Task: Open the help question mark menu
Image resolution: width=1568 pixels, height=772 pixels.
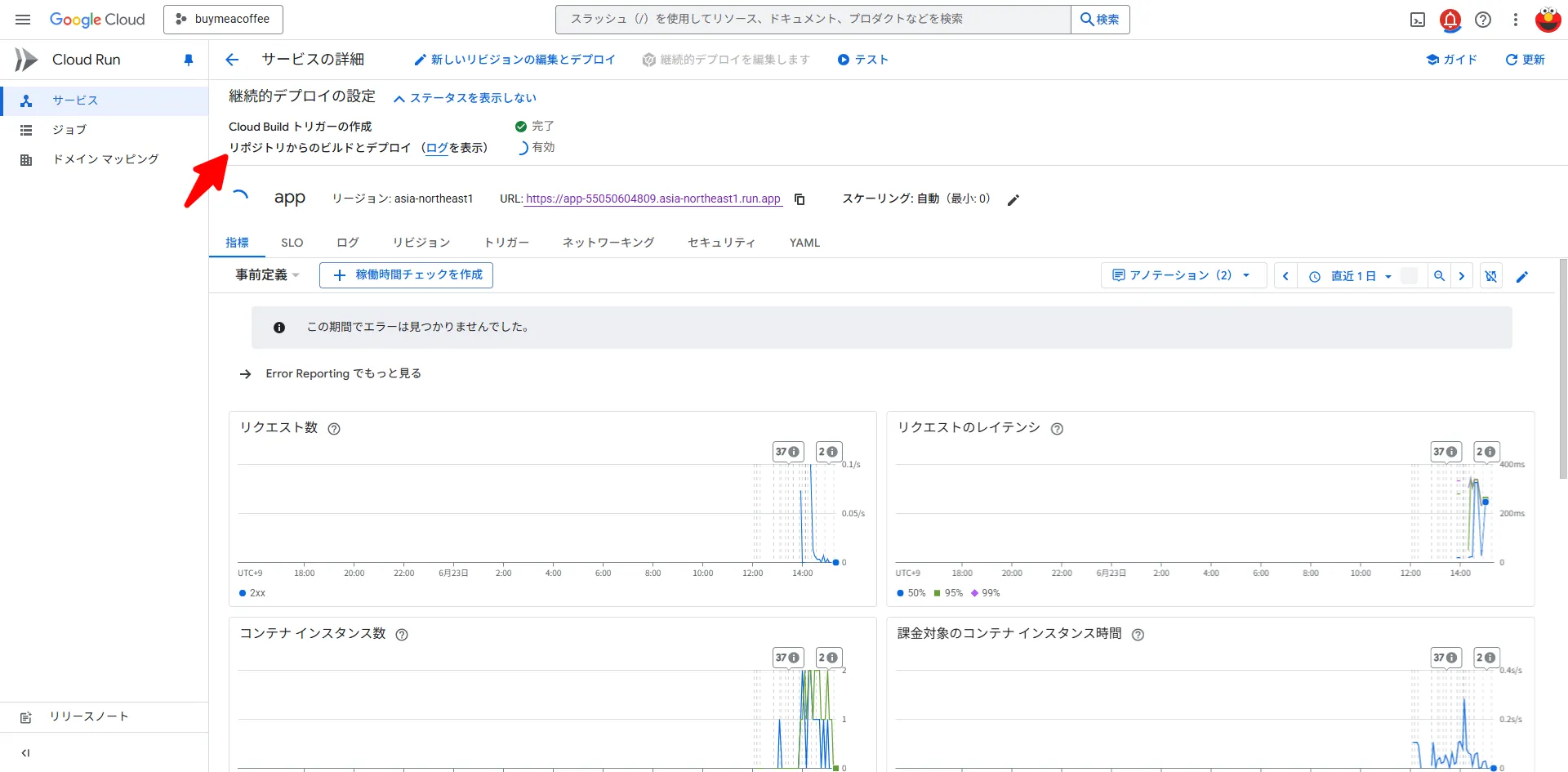Action: tap(1483, 20)
